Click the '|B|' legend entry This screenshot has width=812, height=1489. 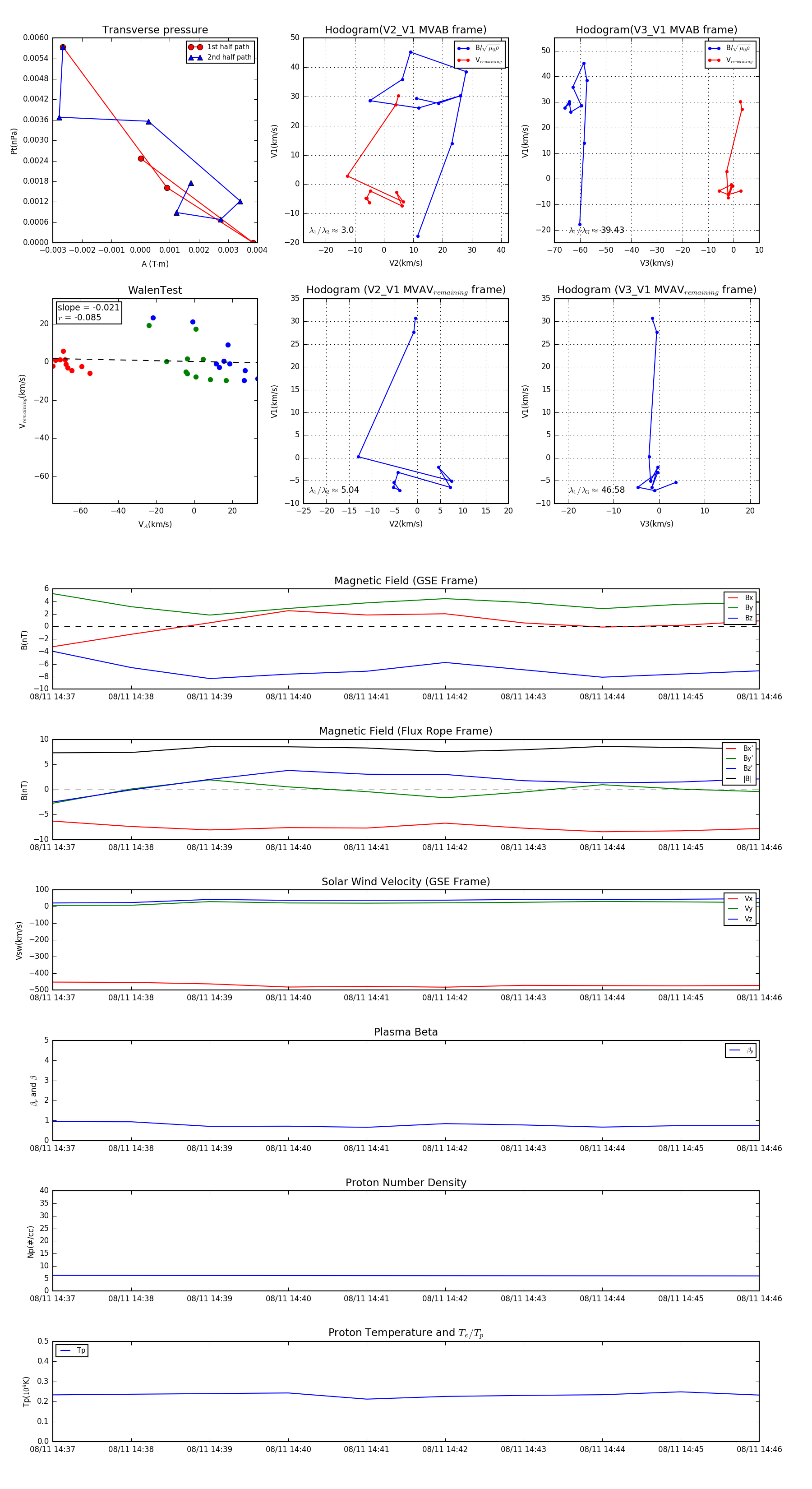[739, 779]
